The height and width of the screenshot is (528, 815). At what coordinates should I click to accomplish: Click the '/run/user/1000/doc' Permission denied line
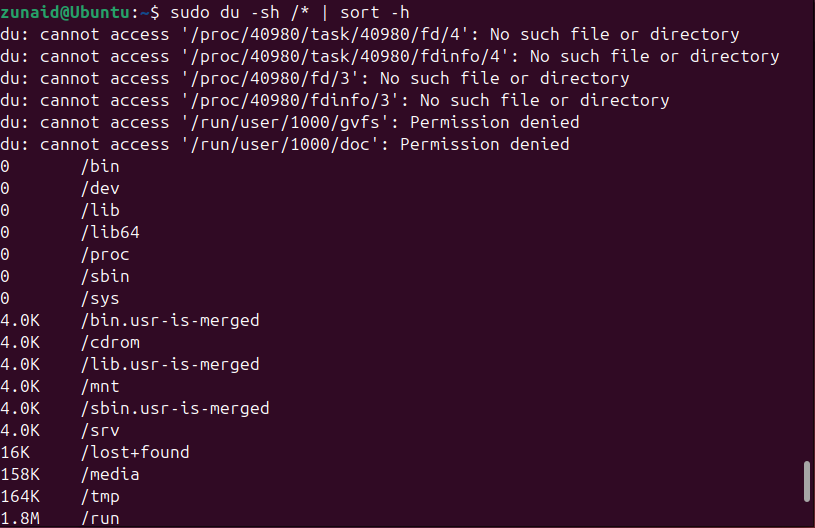tap(285, 144)
